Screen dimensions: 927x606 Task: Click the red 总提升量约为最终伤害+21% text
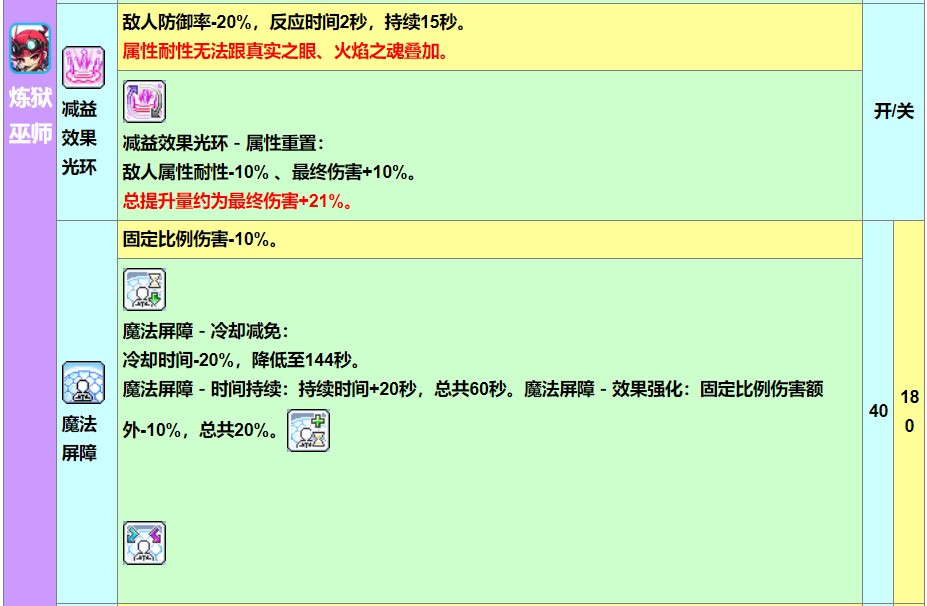236,201
